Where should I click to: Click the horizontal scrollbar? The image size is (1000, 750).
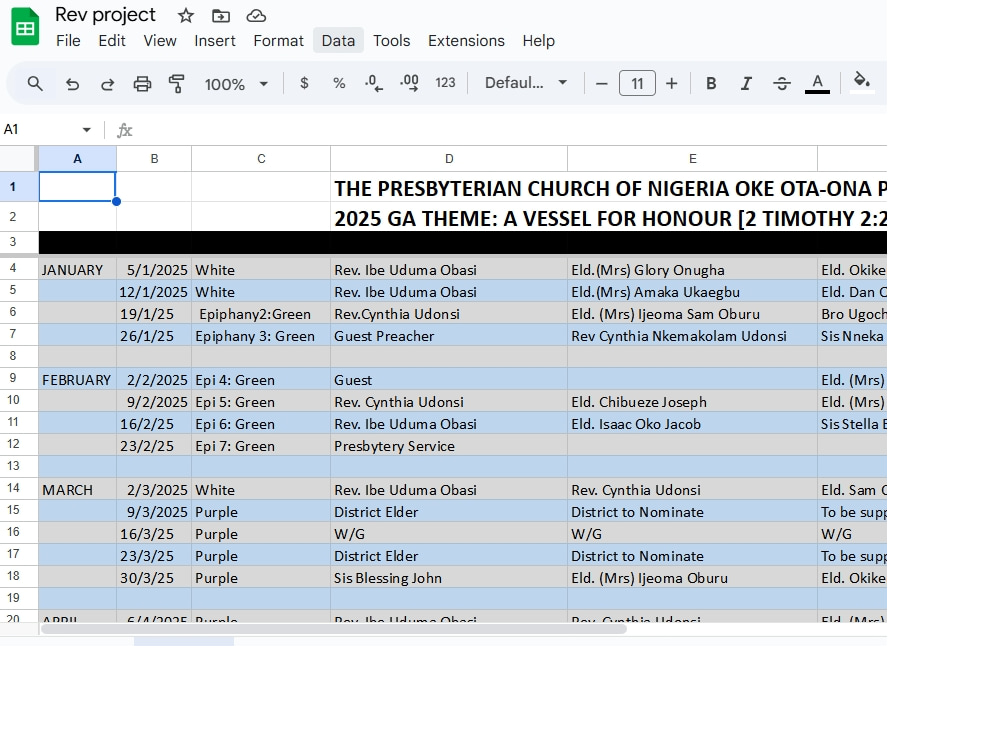(334, 629)
